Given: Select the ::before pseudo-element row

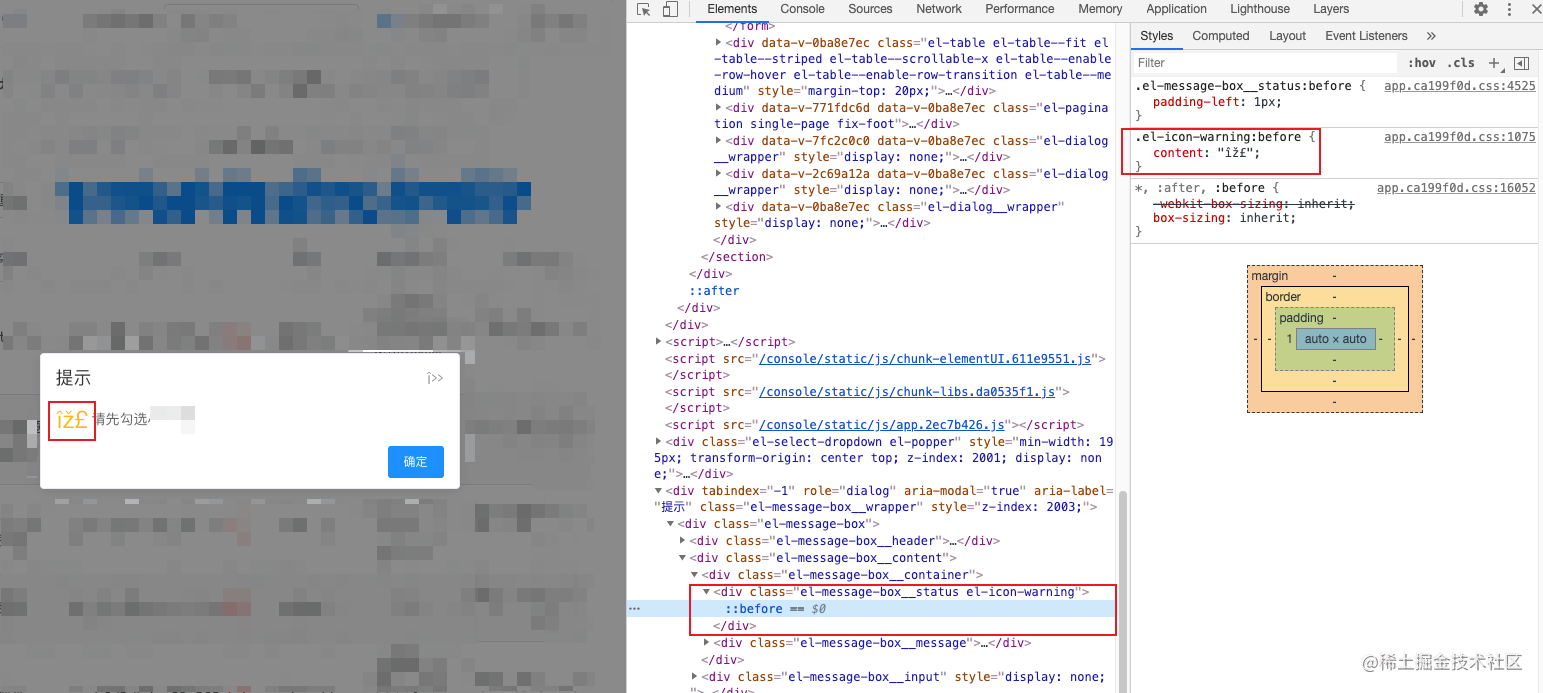Looking at the screenshot, I should (x=872, y=609).
